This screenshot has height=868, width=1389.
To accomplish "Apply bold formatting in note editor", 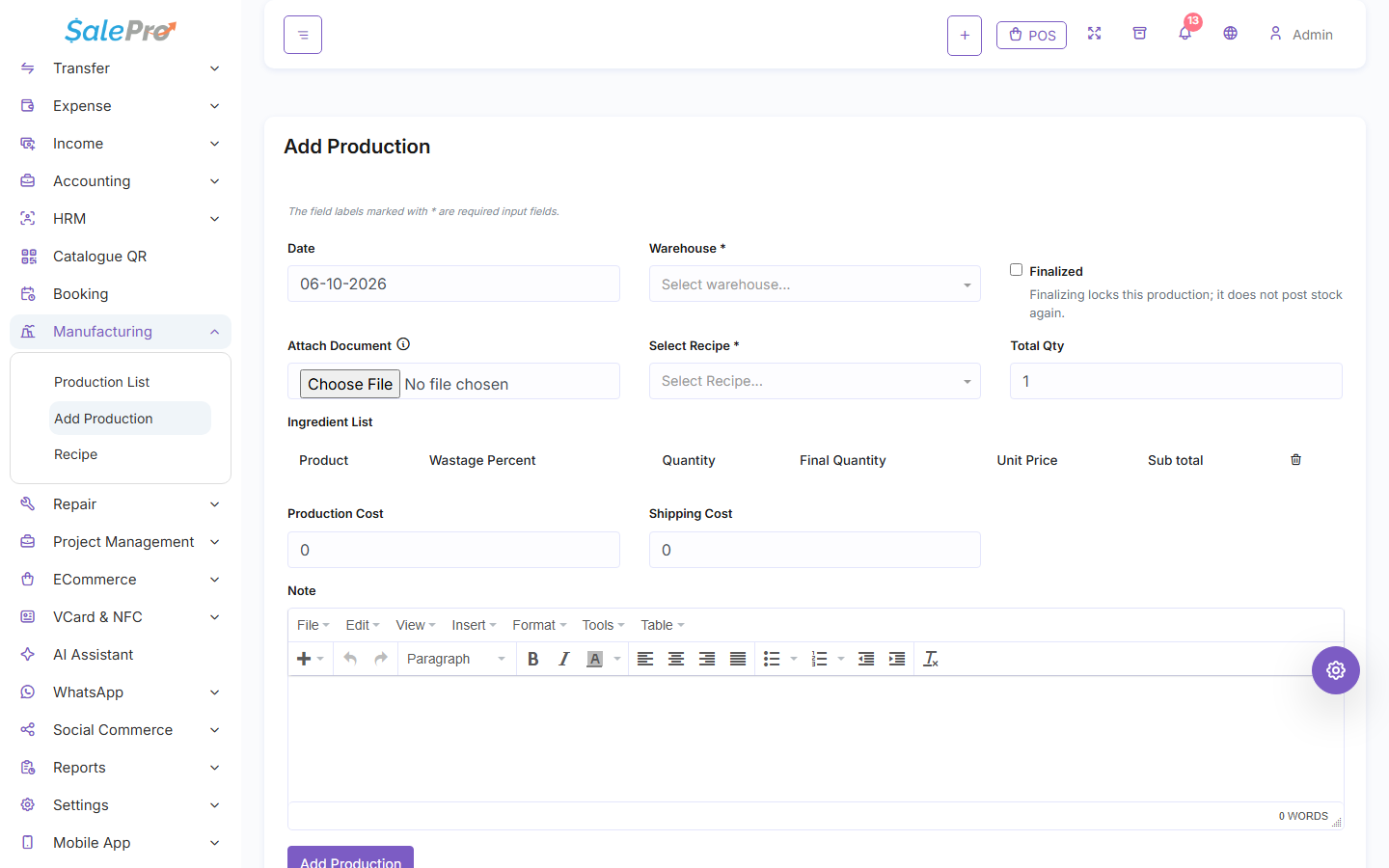I will (532, 659).
